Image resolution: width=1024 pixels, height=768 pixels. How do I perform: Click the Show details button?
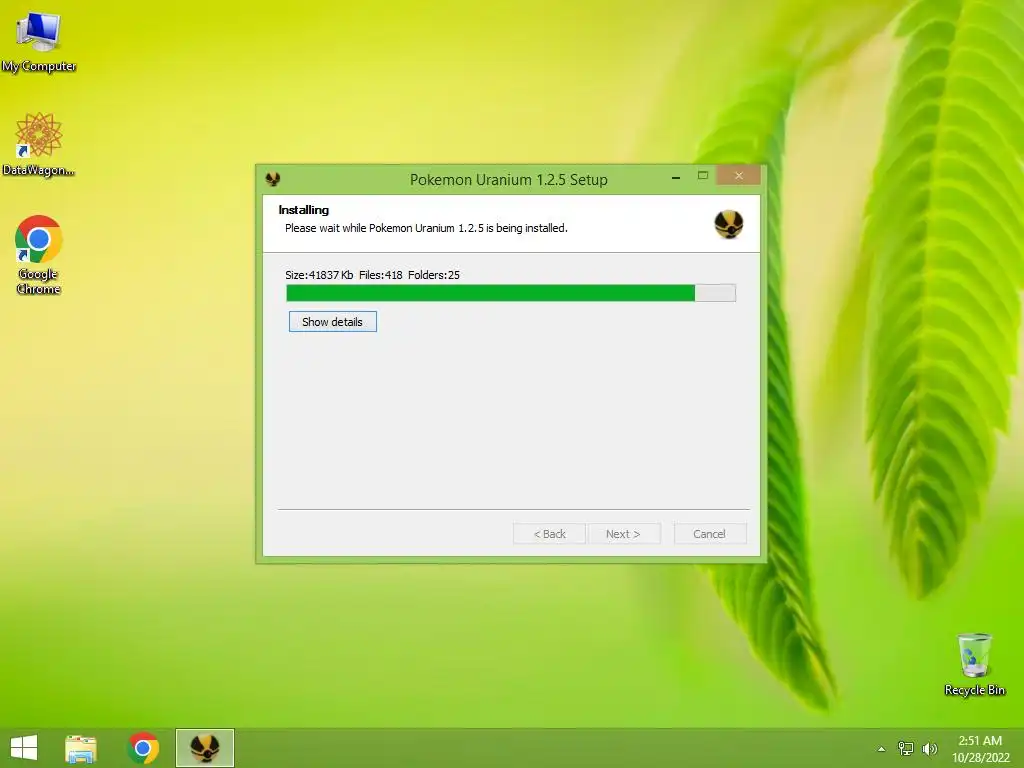pyautogui.click(x=332, y=321)
